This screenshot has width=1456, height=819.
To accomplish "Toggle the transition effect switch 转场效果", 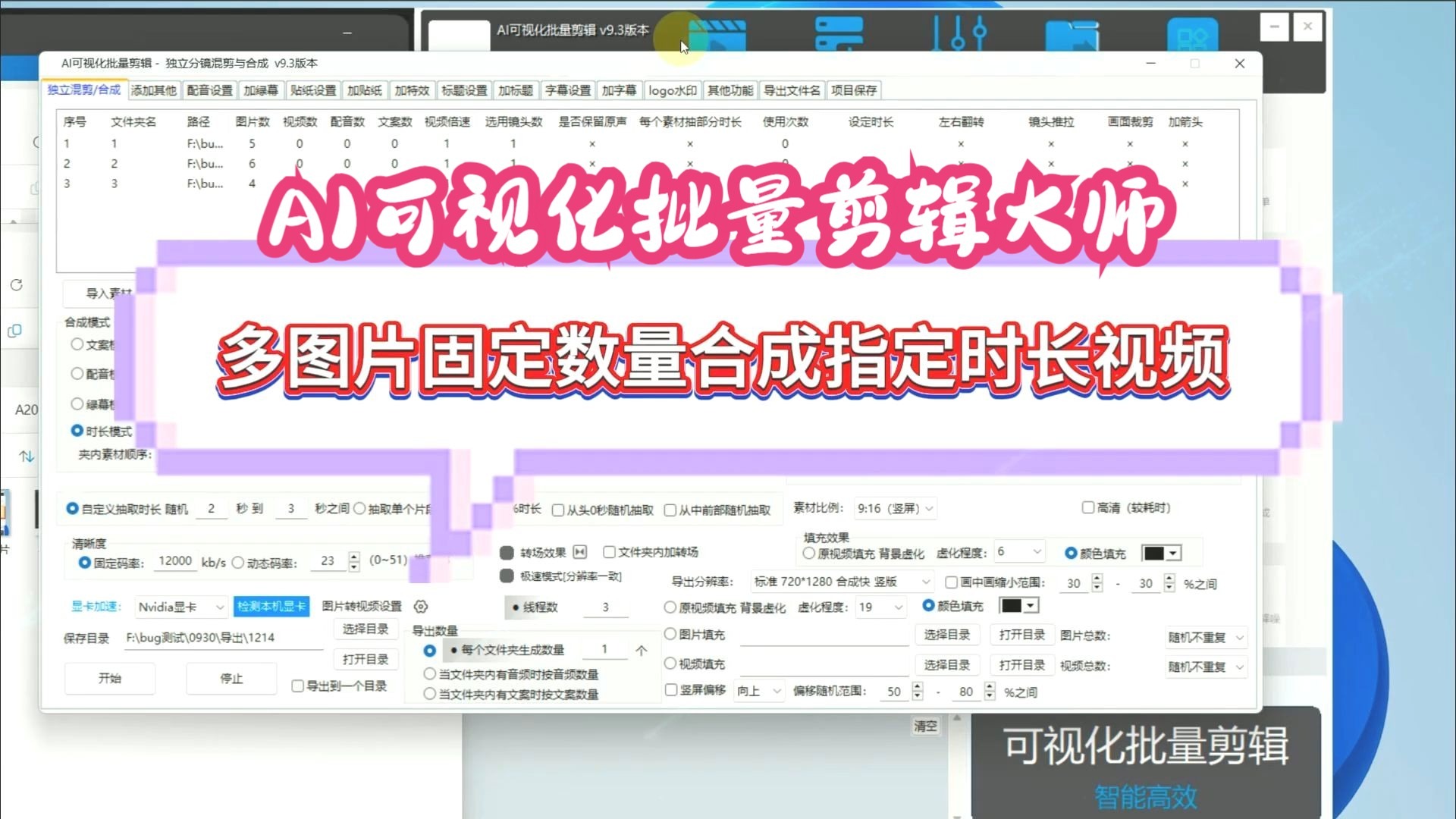I will tap(507, 553).
